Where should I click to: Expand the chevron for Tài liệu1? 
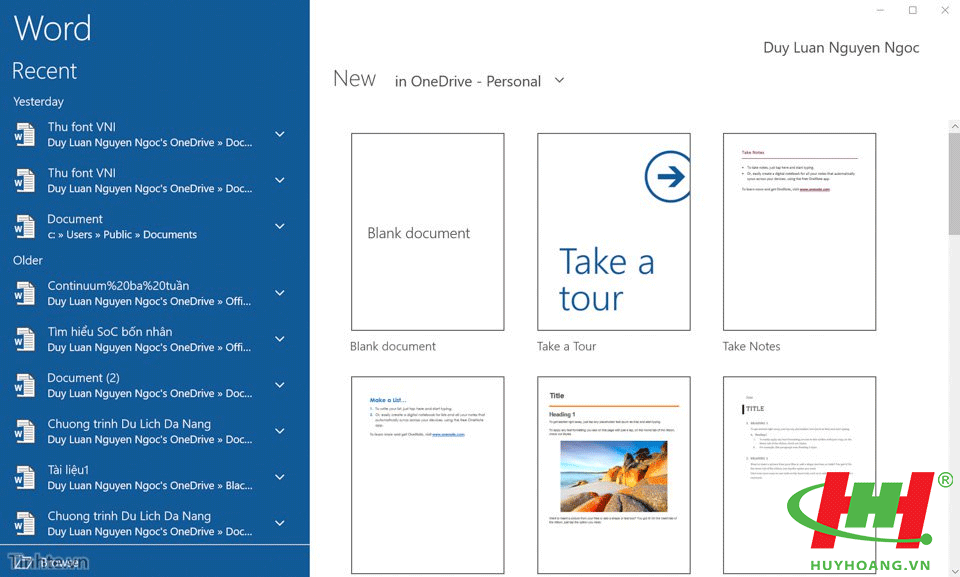(280, 477)
